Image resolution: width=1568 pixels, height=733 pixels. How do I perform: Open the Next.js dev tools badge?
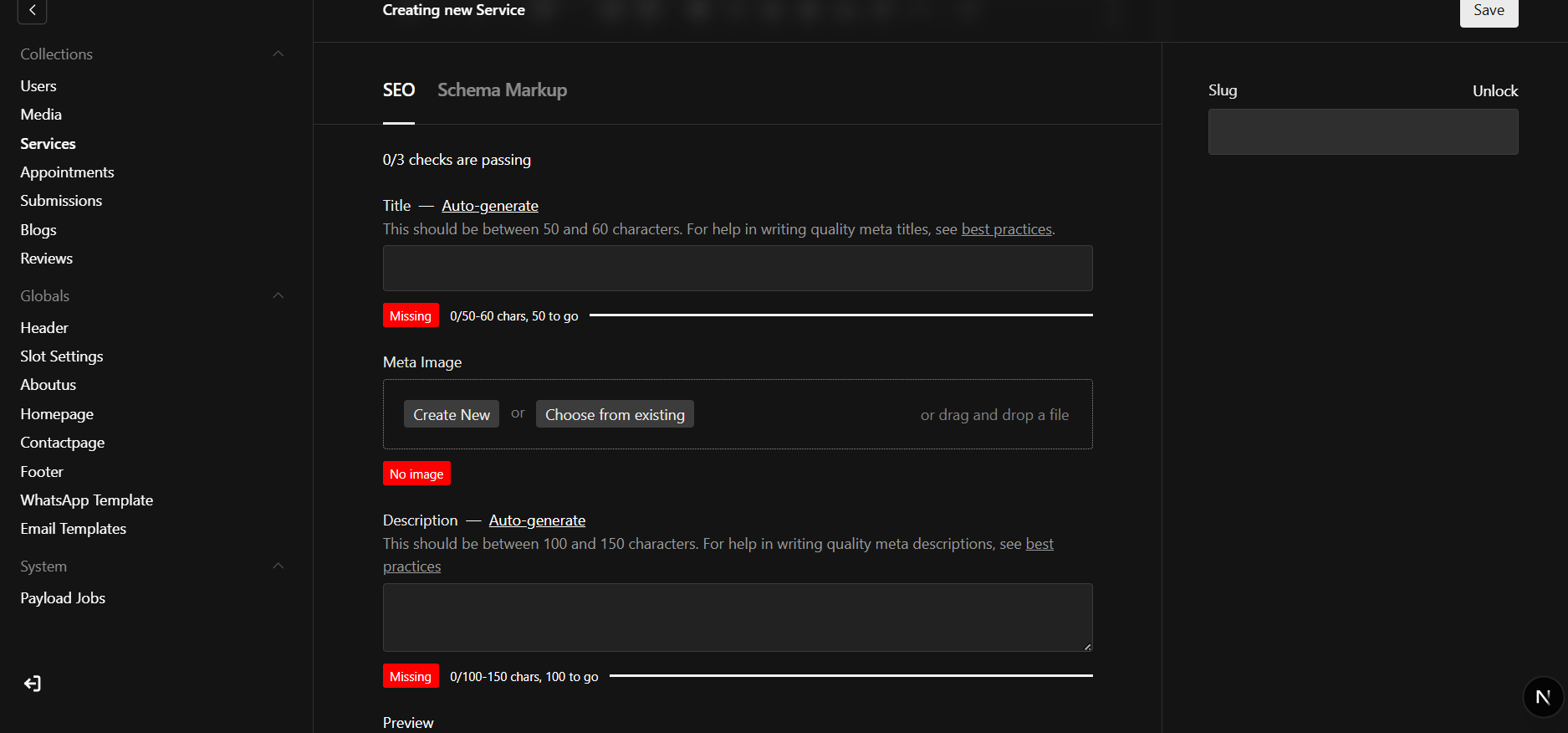pyautogui.click(x=1543, y=697)
